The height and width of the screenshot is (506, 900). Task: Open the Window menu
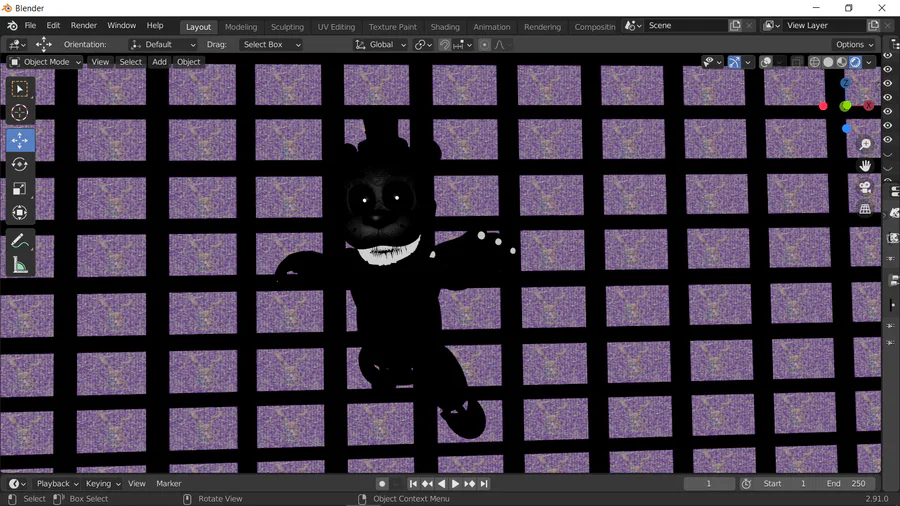(122, 26)
